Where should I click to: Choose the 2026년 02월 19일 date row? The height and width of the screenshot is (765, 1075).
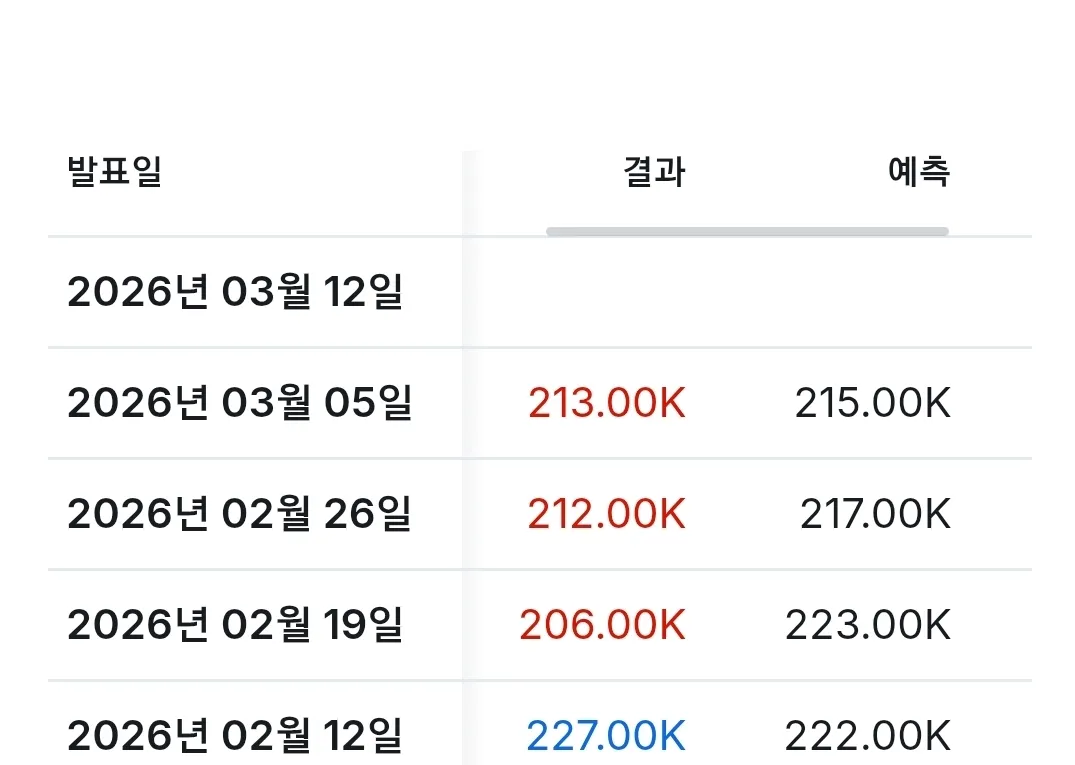[235, 626]
